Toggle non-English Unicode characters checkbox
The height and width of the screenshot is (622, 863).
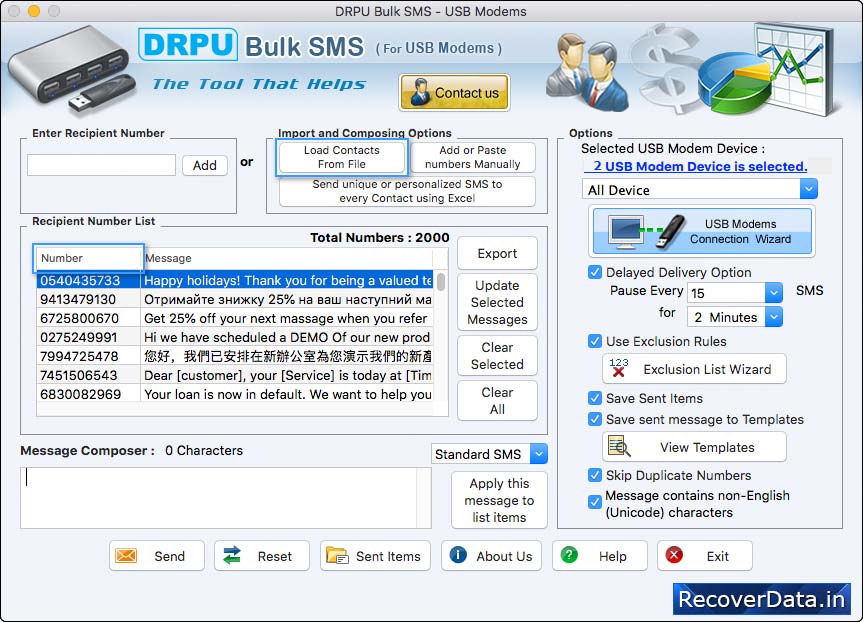pos(595,502)
